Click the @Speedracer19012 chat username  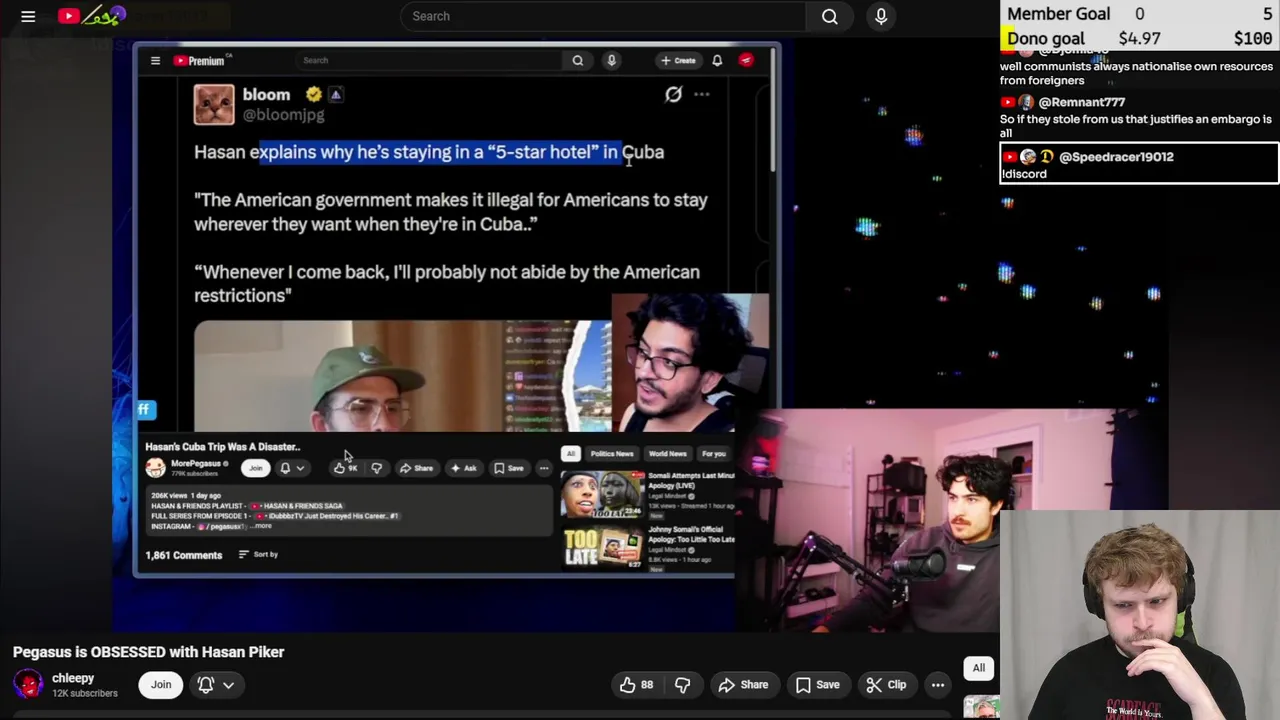click(x=1116, y=157)
